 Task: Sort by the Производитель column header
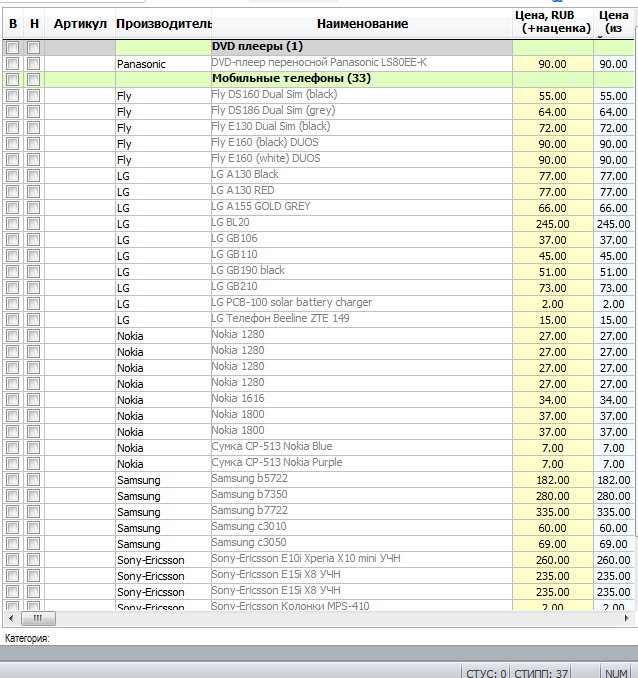tap(164, 24)
